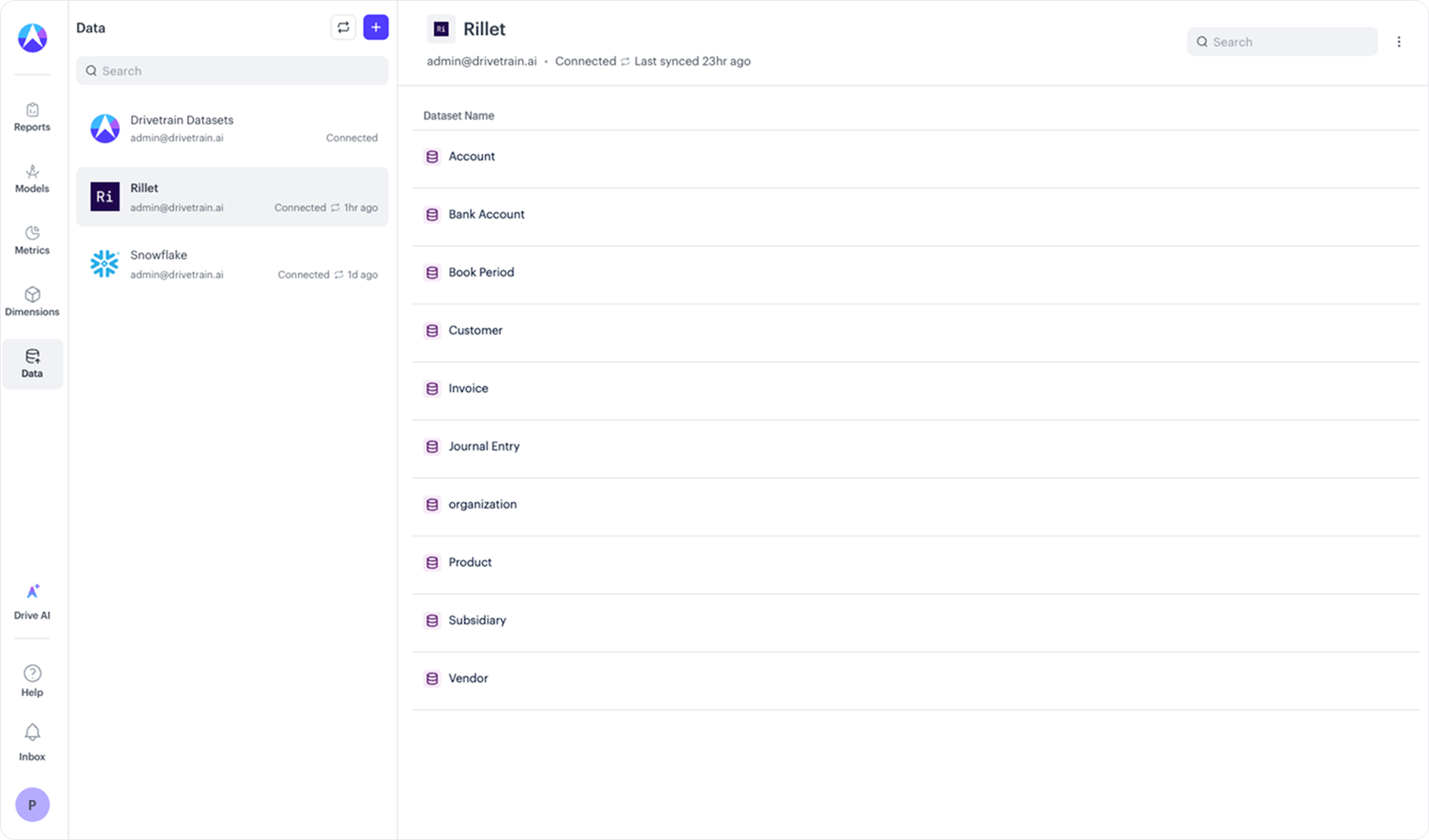The height and width of the screenshot is (840, 1429).
Task: Click the 'Connected' status in Rillet header
Action: [x=585, y=62]
